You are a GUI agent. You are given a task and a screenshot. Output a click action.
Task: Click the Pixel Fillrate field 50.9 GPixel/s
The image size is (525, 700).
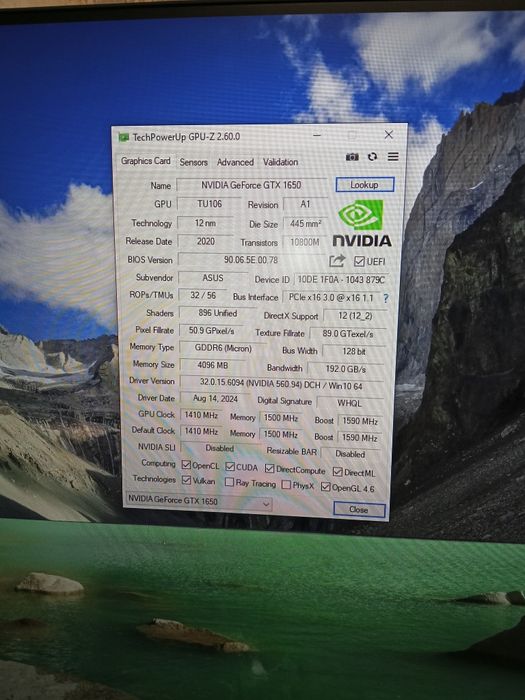click(212, 331)
